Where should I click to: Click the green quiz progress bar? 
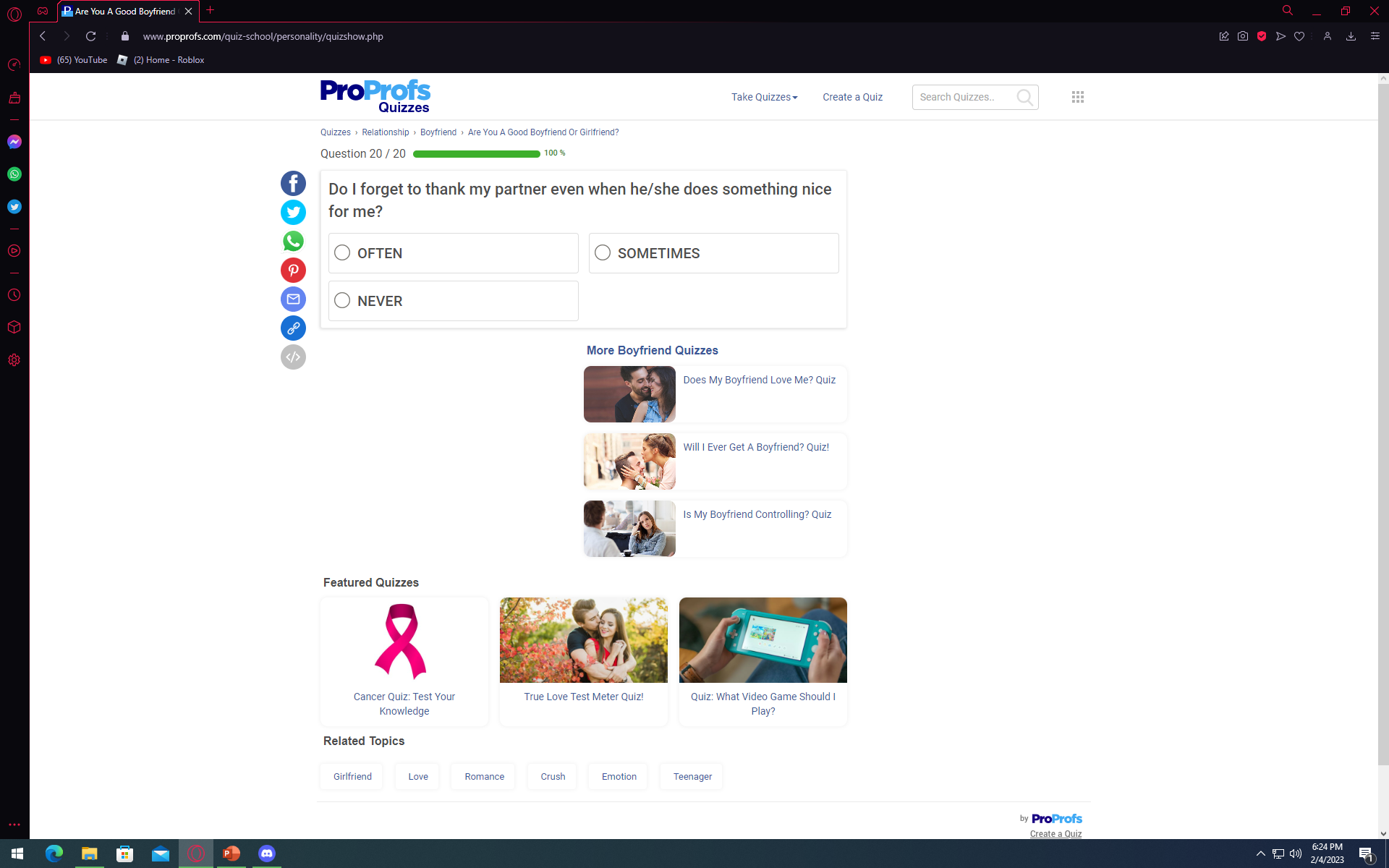pyautogui.click(x=476, y=153)
